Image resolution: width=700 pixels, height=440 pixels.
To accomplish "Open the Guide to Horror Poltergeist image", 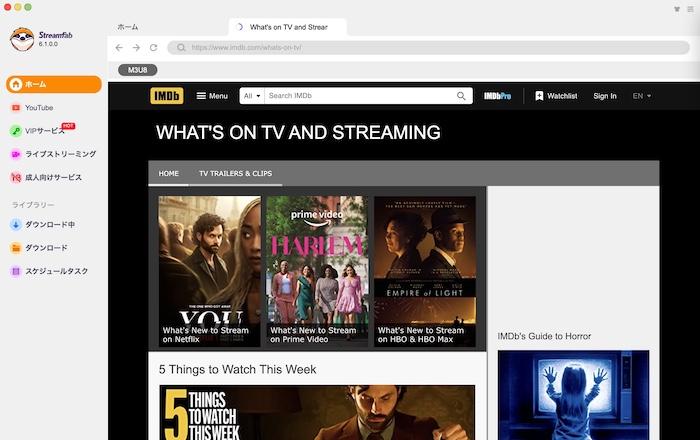I will click(573, 395).
